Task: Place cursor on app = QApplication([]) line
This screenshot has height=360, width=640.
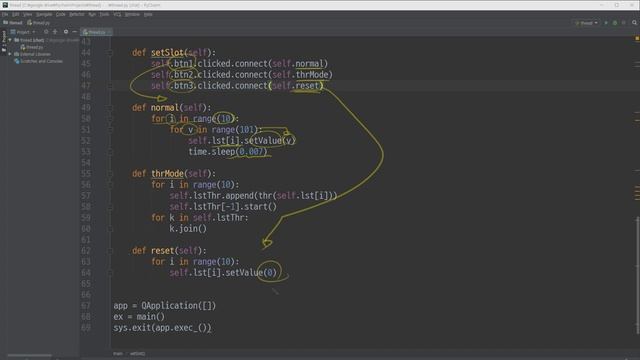Action: click(x=164, y=306)
